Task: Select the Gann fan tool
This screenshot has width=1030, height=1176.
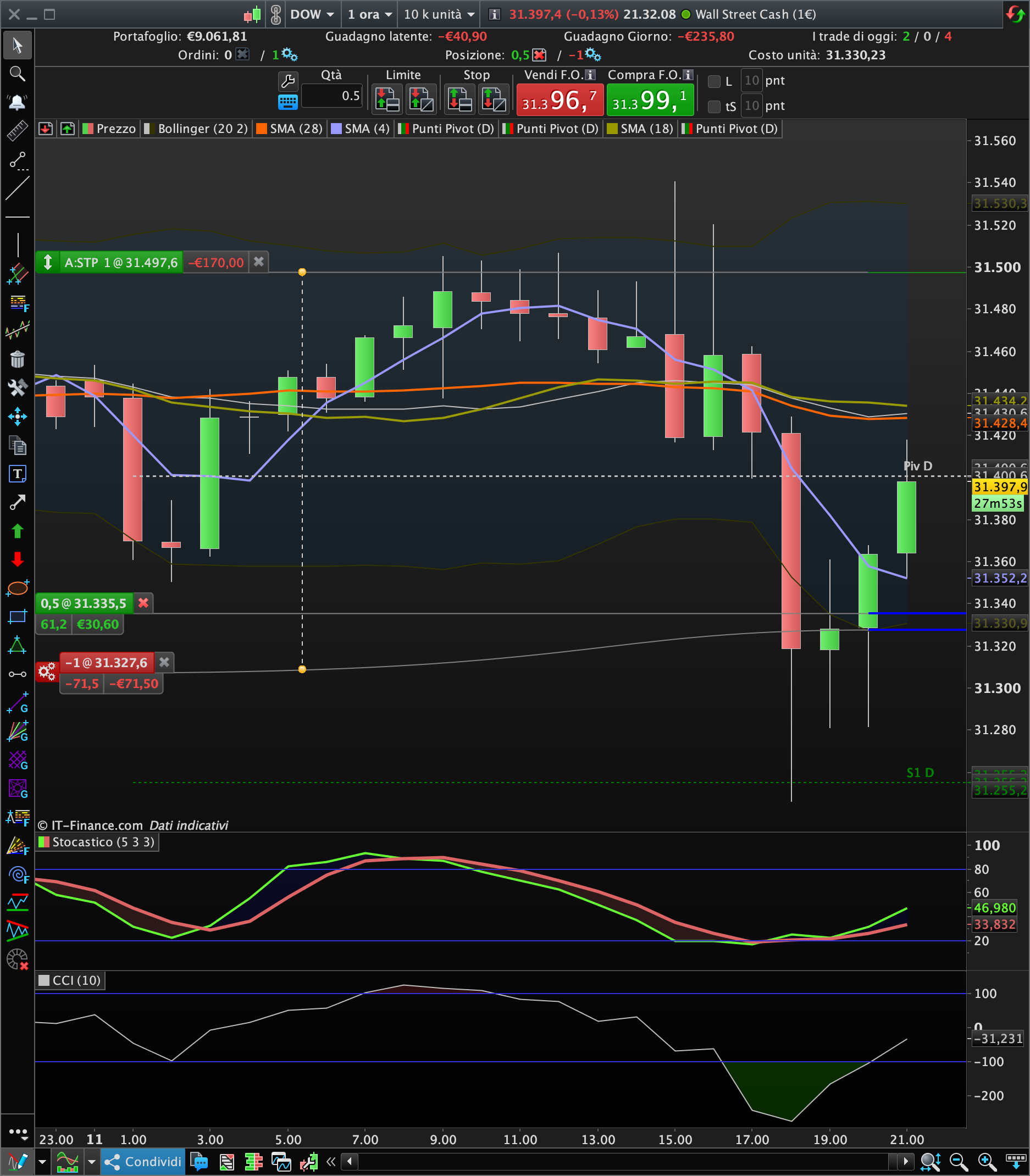Action: click(x=17, y=731)
